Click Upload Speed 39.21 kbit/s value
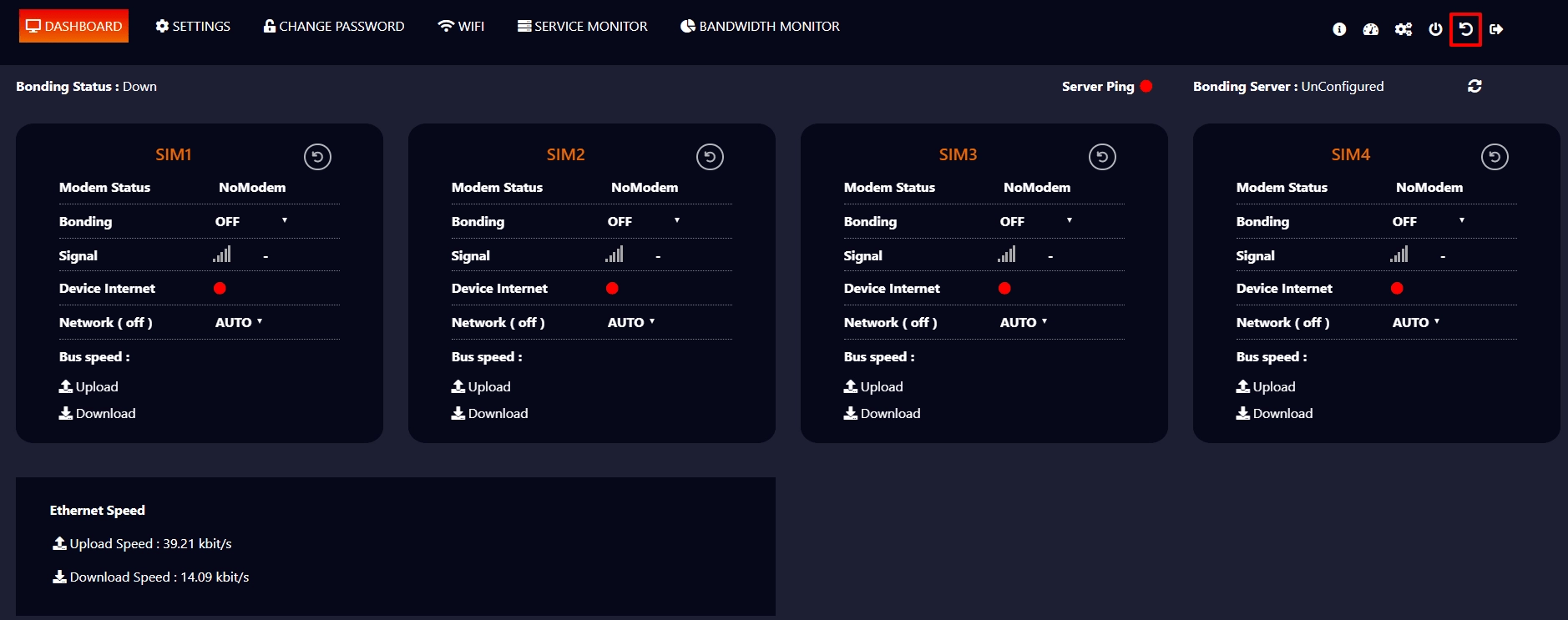Viewport: 1568px width, 620px height. pos(197,543)
